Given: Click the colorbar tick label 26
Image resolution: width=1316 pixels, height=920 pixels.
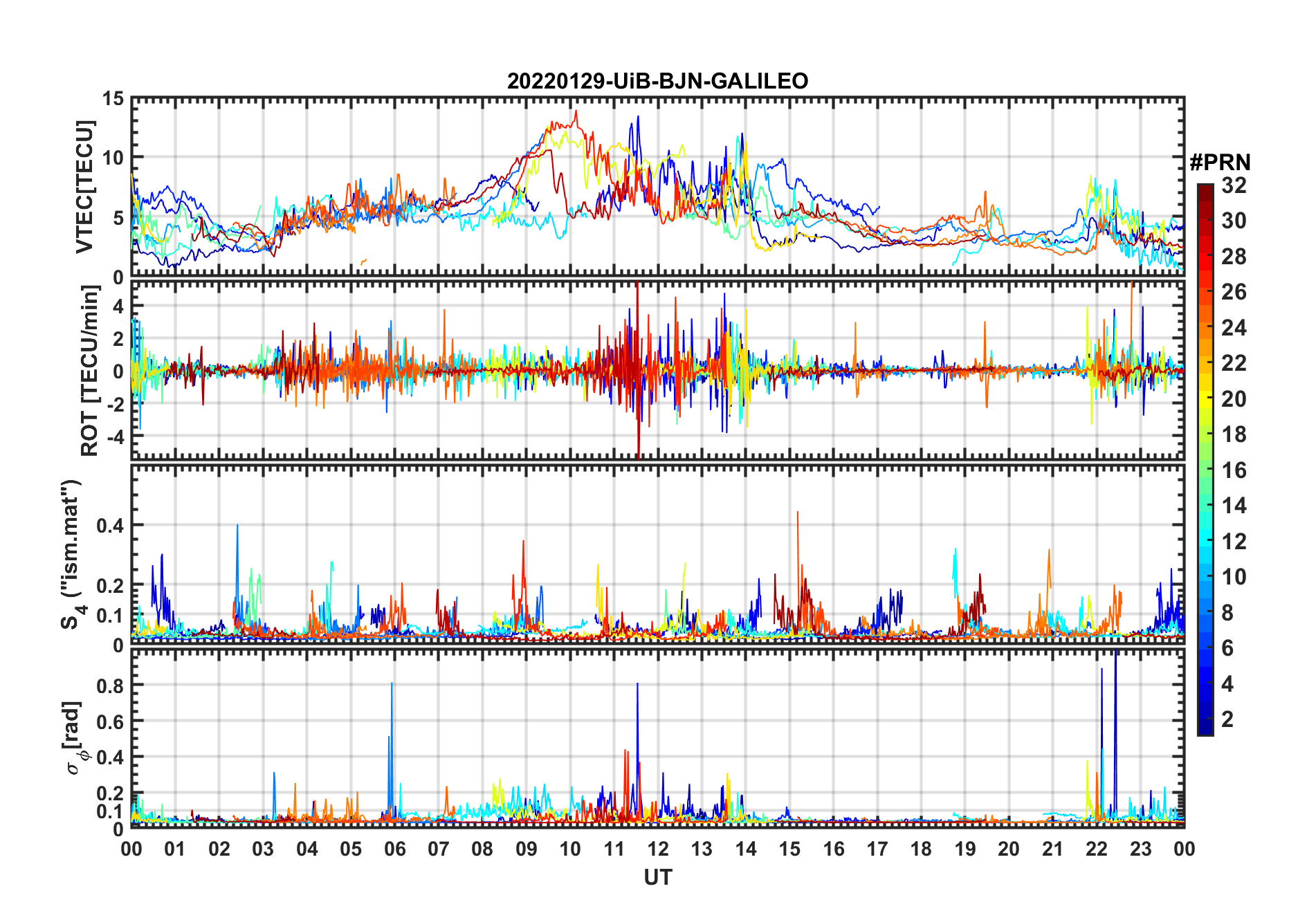Looking at the screenshot, I should click(1234, 292).
